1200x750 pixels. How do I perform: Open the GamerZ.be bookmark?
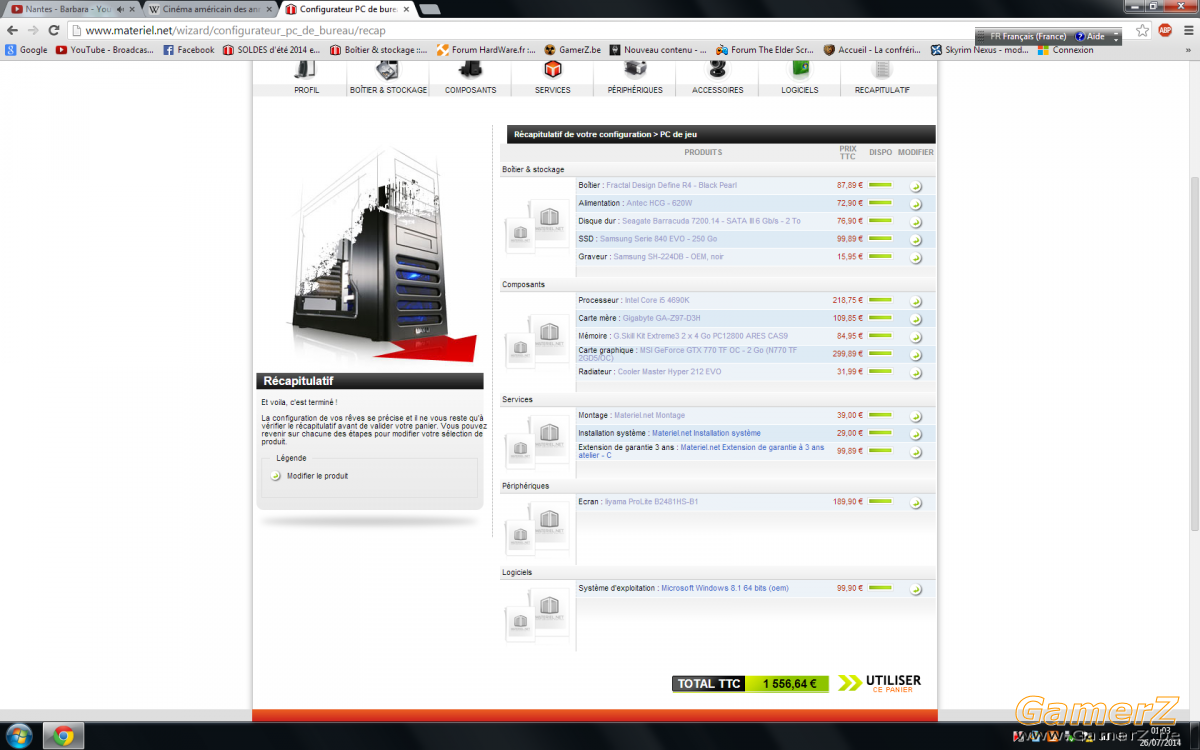[x=572, y=49]
